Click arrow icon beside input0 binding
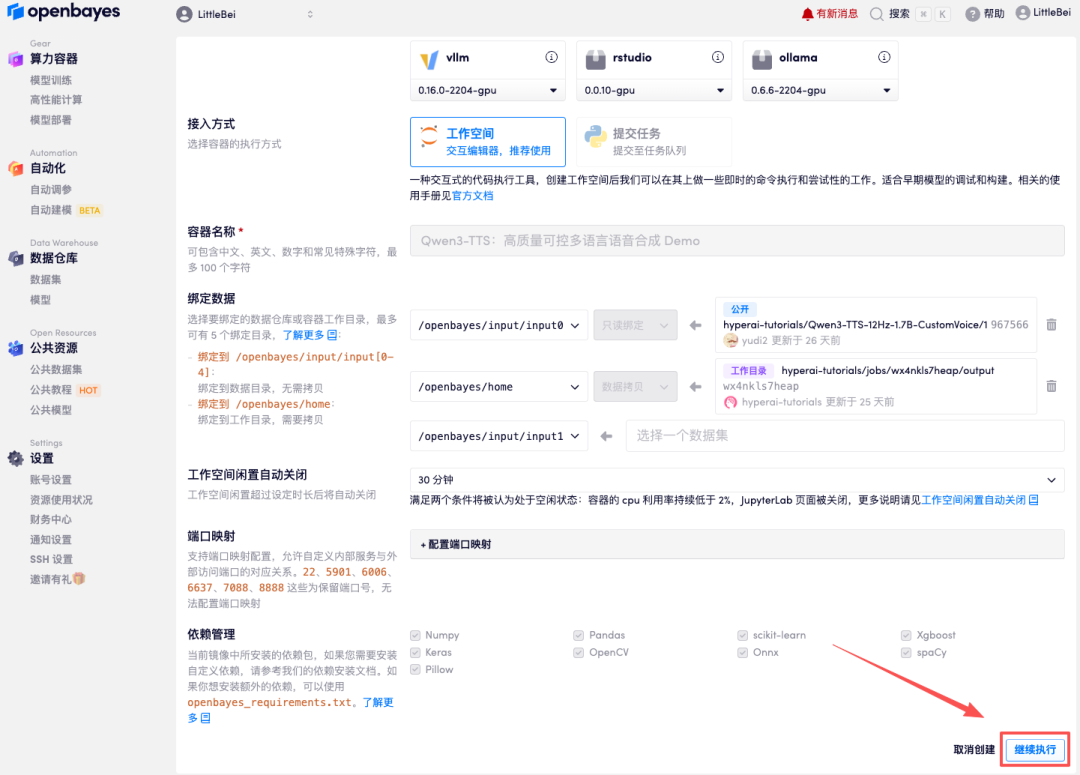The height and width of the screenshot is (775, 1080). tap(696, 325)
